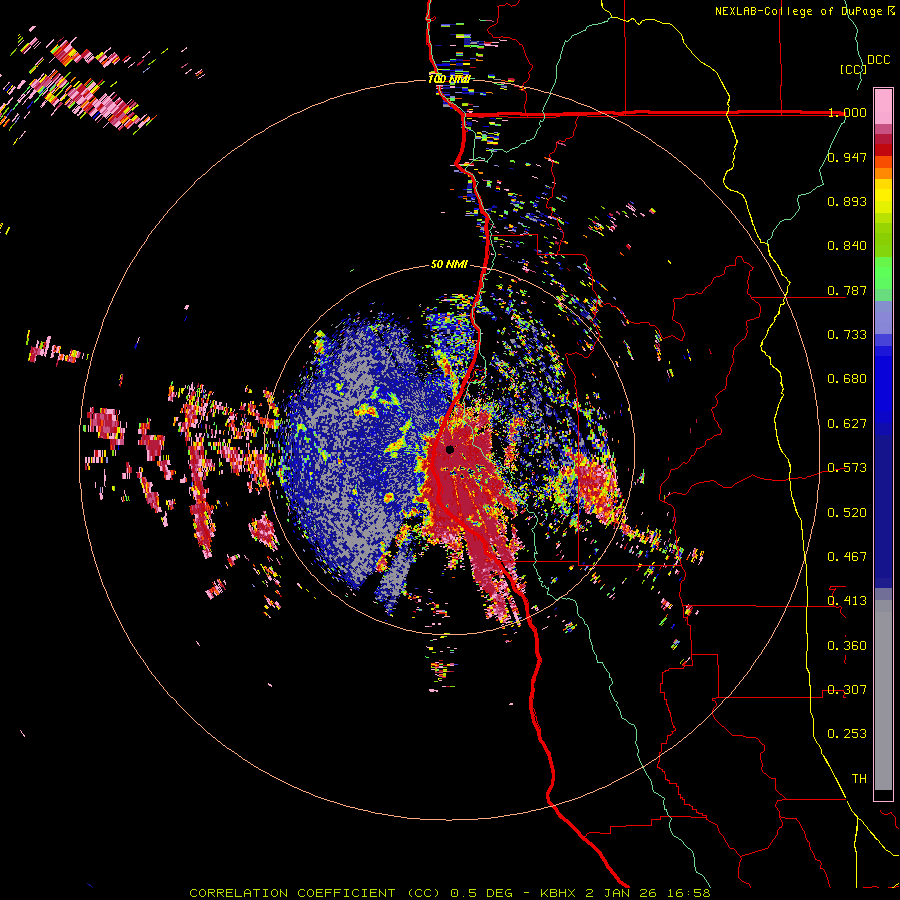Viewport: 900px width, 900px height.
Task: Click the 0.413 color scale value
Action: [847, 601]
